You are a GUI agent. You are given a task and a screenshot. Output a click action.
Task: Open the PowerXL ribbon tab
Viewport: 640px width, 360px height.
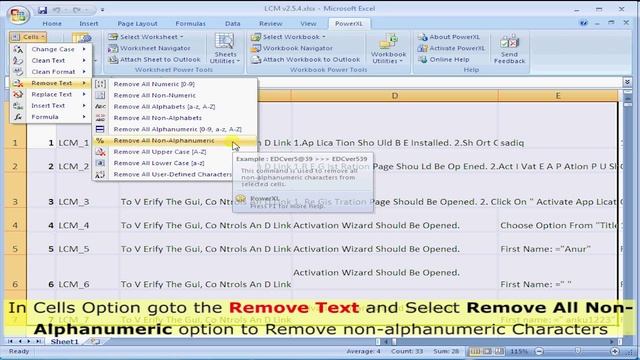click(349, 24)
